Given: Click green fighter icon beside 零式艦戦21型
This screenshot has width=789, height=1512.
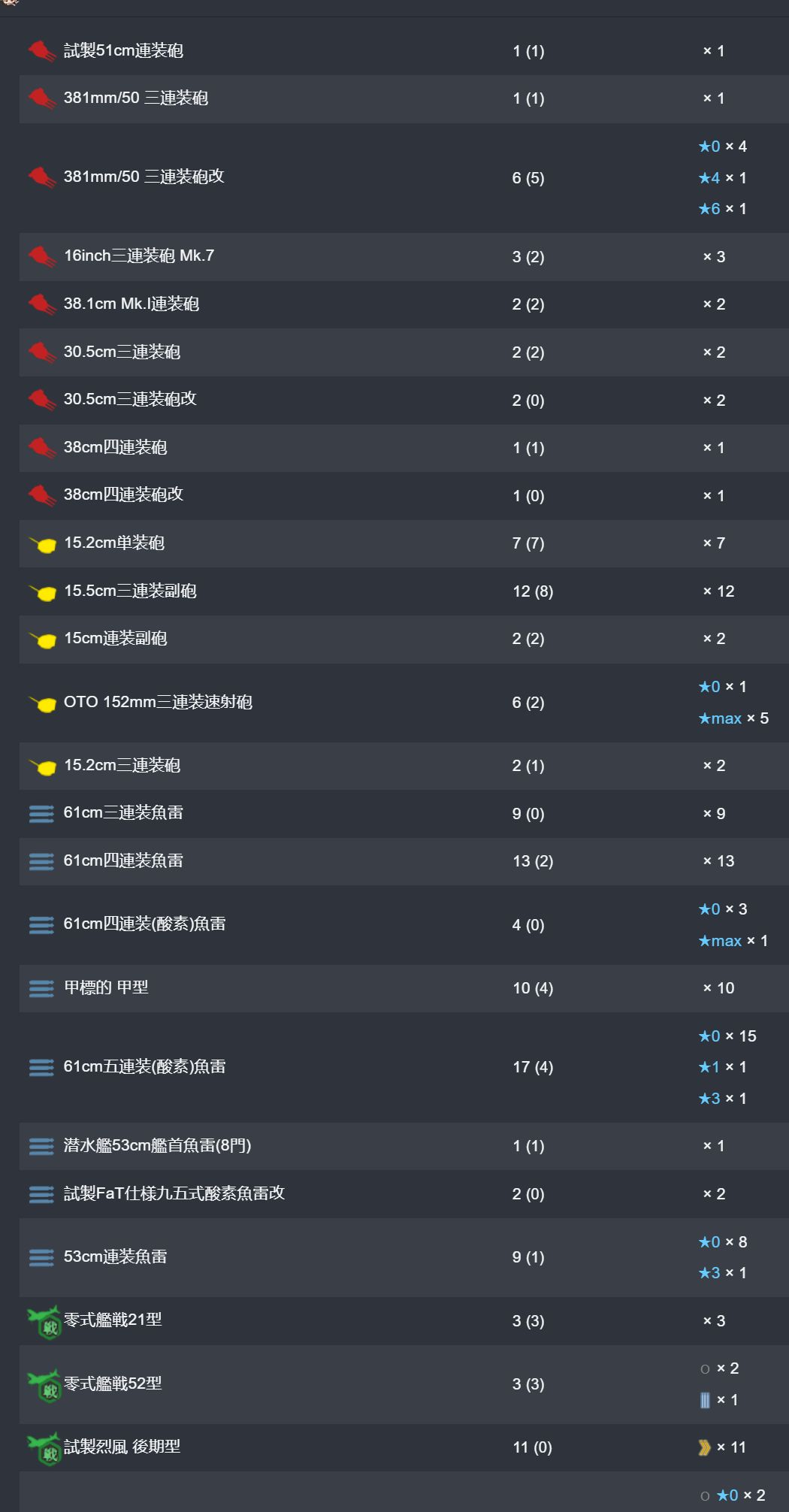Looking at the screenshot, I should point(44,1322).
